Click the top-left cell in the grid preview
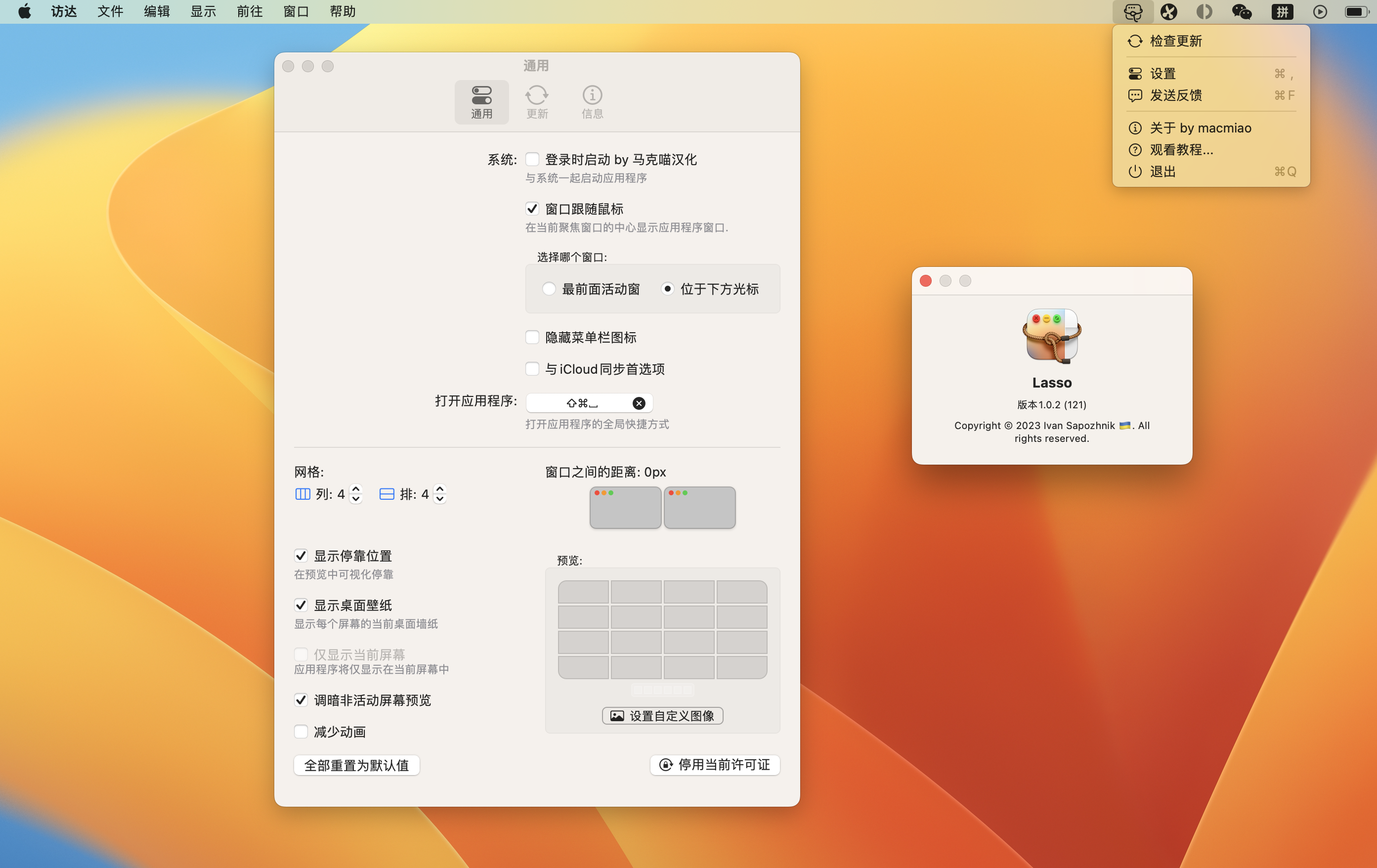This screenshot has height=868, width=1377. point(583,592)
